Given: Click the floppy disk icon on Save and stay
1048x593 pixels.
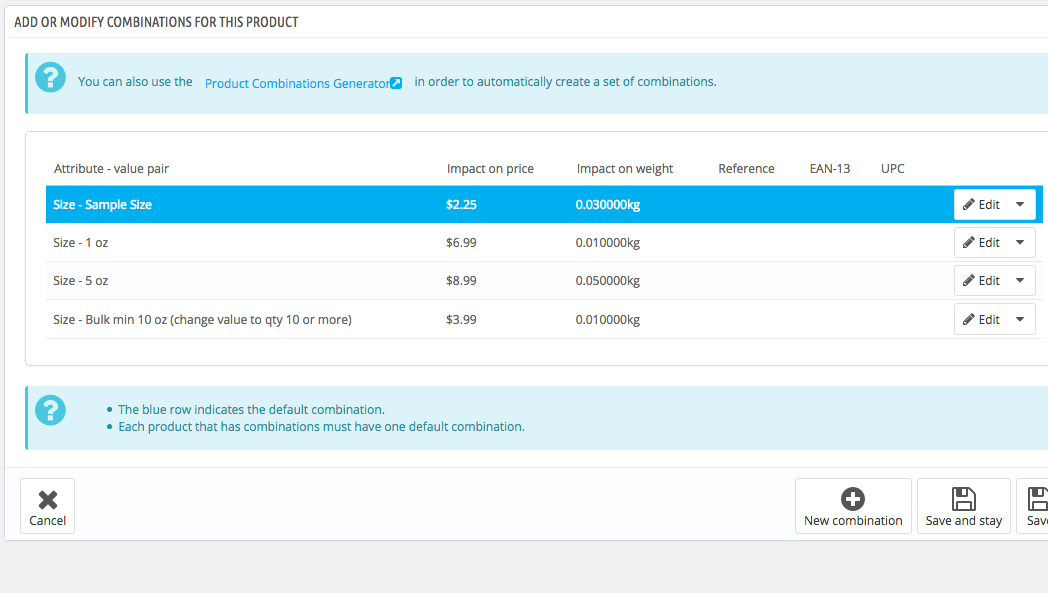Looking at the screenshot, I should click(x=963, y=499).
